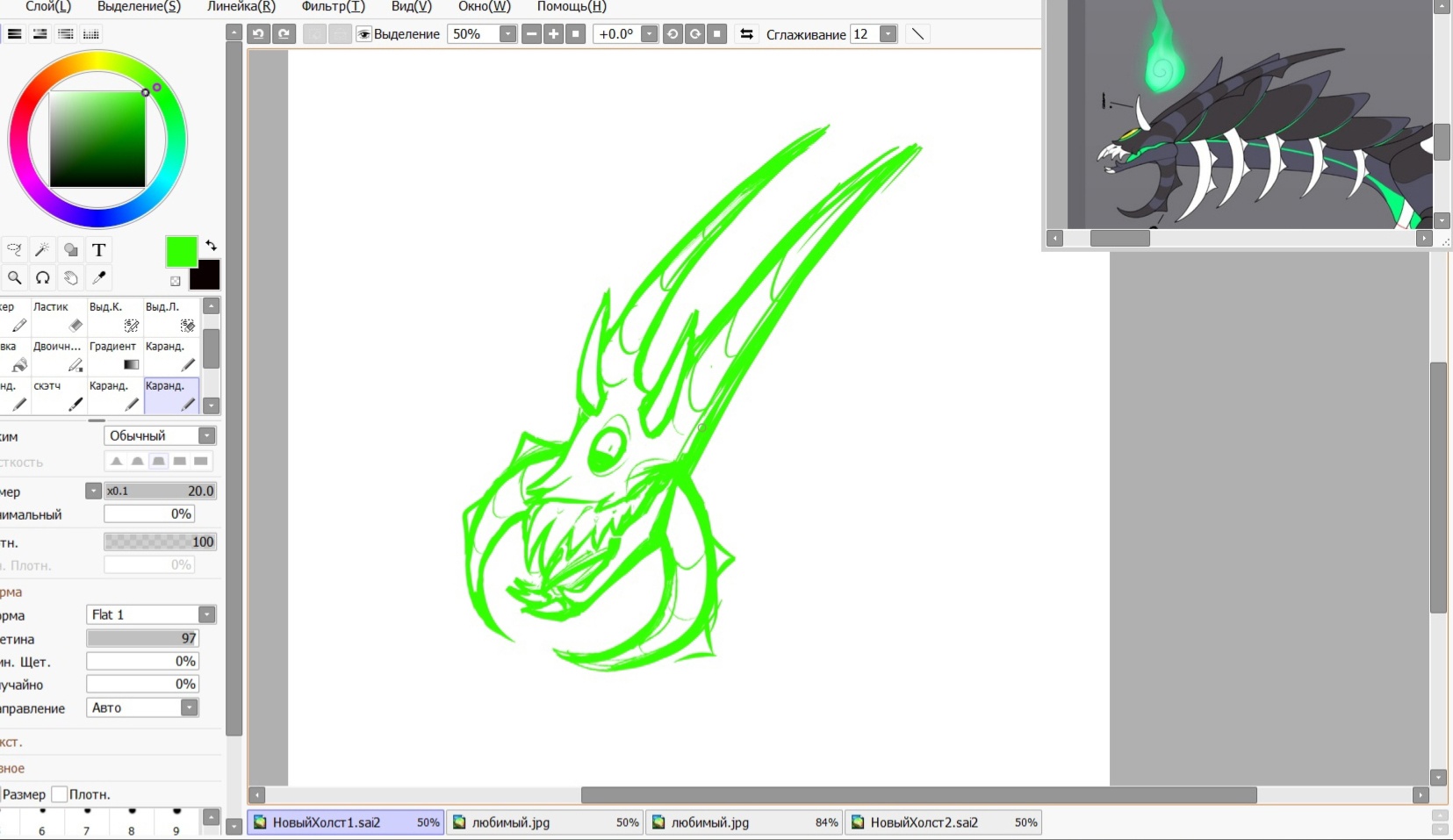Open the Выделение(S) menu
1453x840 pixels.
[x=139, y=7]
